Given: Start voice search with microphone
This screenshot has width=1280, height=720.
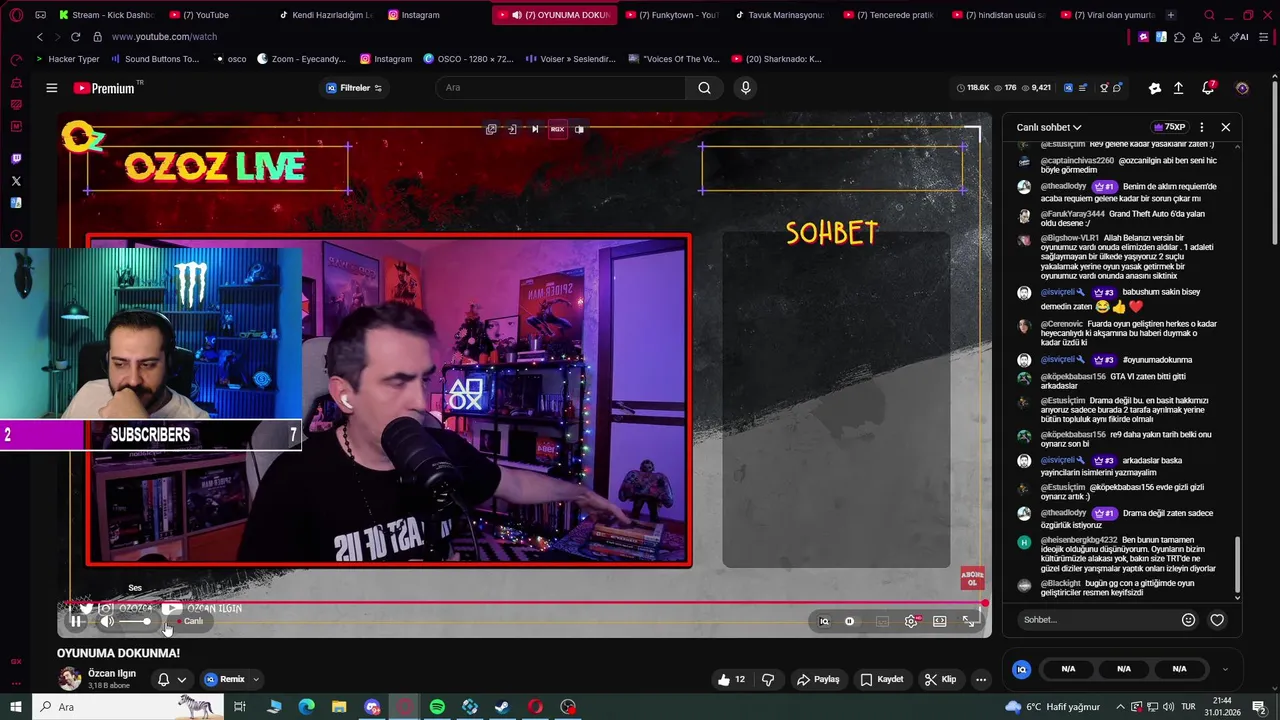Looking at the screenshot, I should (x=745, y=88).
